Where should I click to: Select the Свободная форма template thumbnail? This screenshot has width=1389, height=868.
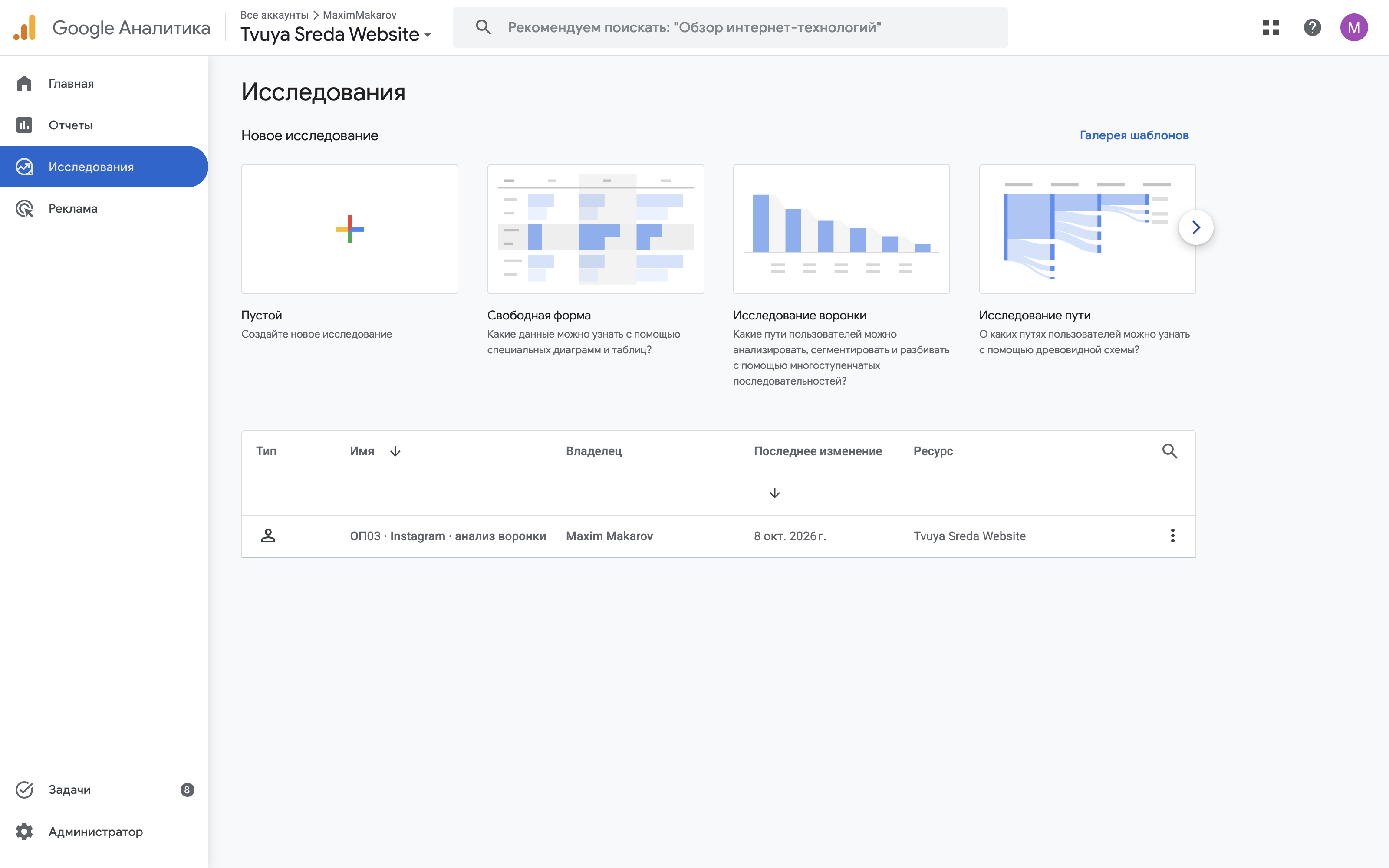(x=596, y=229)
